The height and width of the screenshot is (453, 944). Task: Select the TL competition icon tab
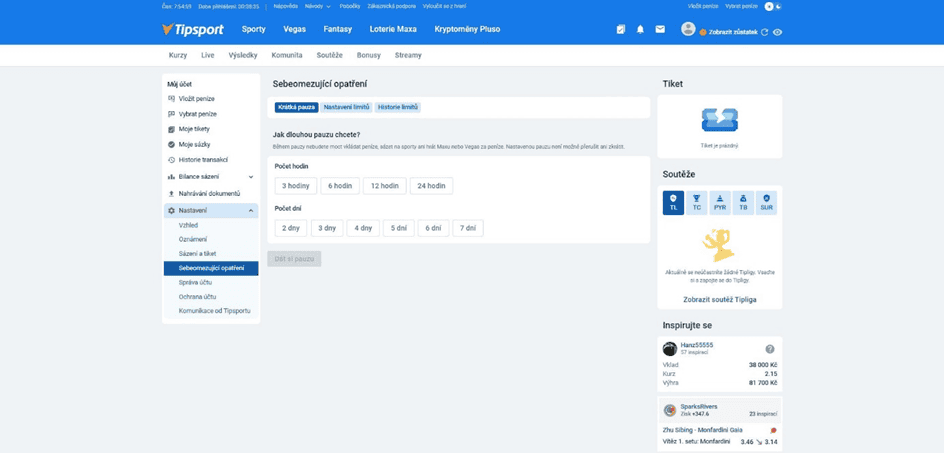[673, 202]
